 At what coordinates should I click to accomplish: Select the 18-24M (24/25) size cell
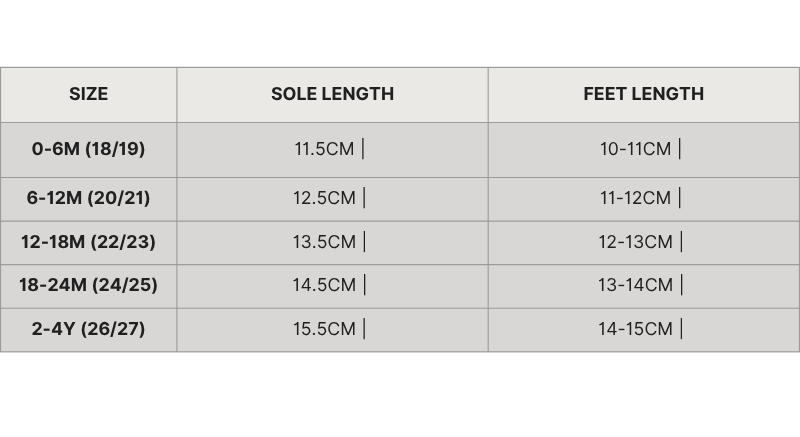(x=88, y=285)
